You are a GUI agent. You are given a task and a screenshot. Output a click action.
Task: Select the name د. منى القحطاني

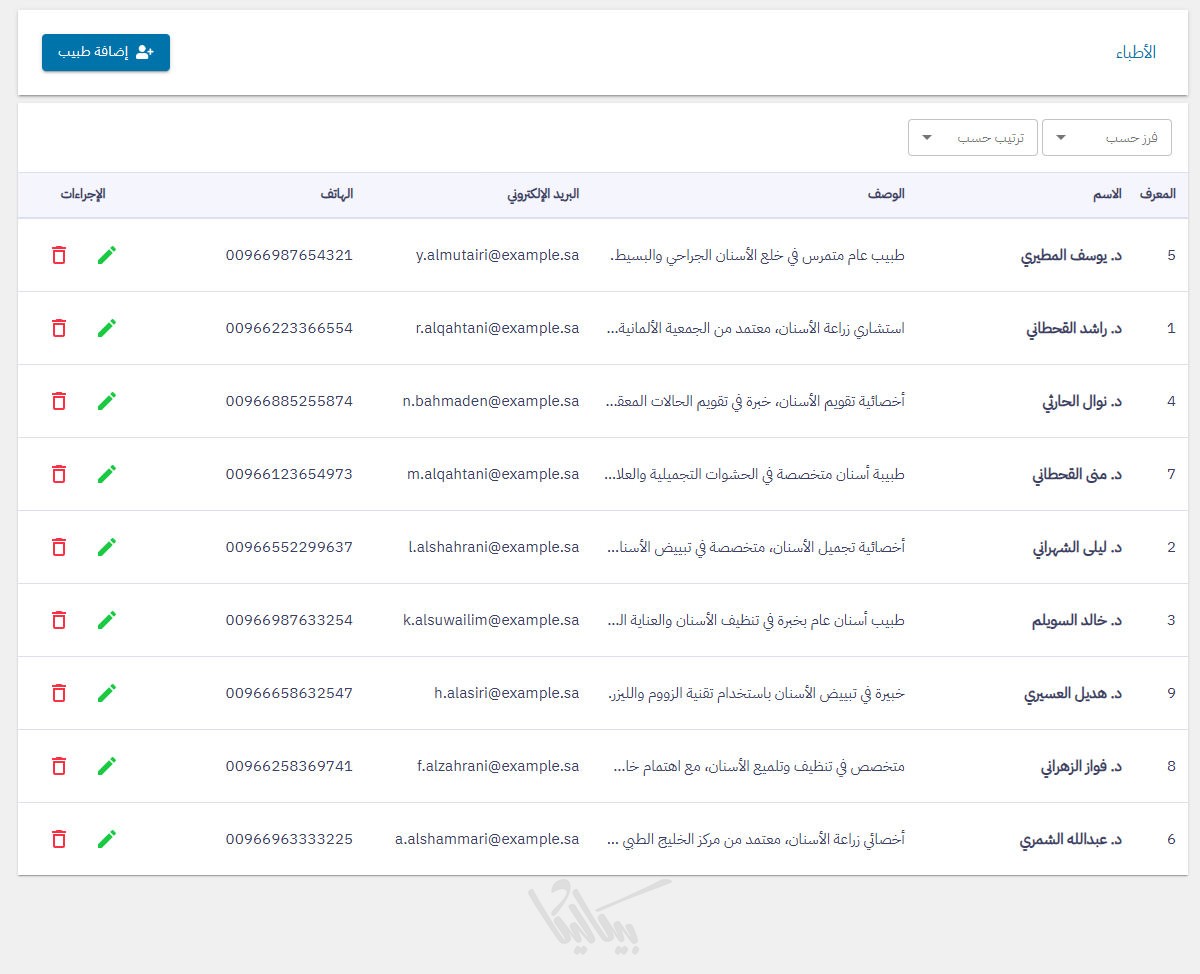tap(1077, 474)
